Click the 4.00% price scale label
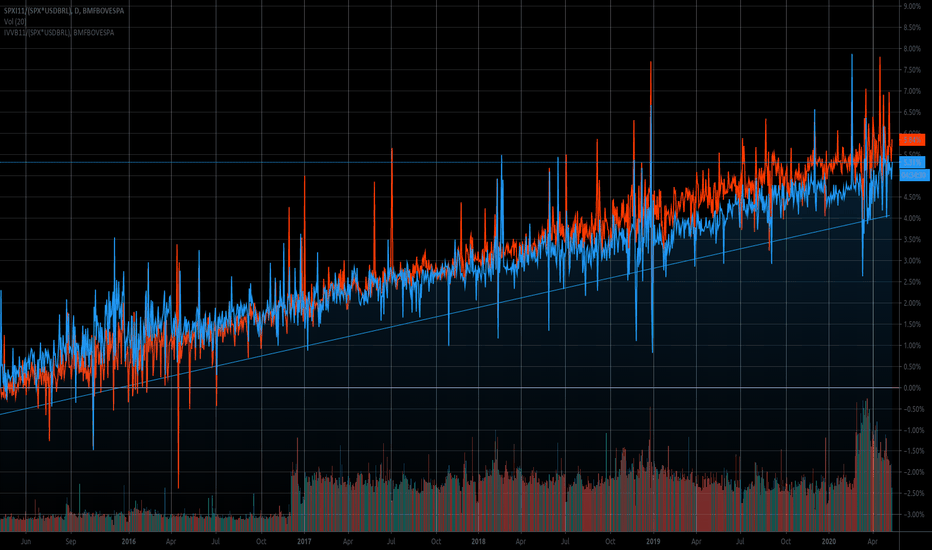The width and height of the screenshot is (932, 550). point(912,218)
